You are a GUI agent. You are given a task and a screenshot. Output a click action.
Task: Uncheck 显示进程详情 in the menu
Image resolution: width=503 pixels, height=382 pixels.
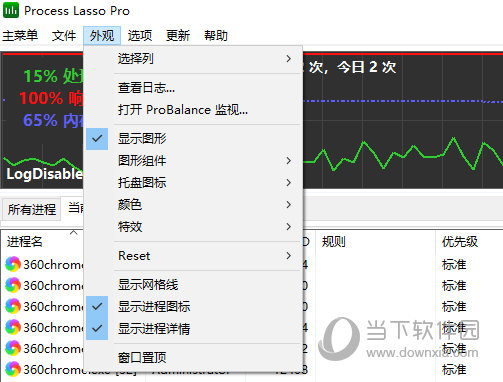[193, 329]
